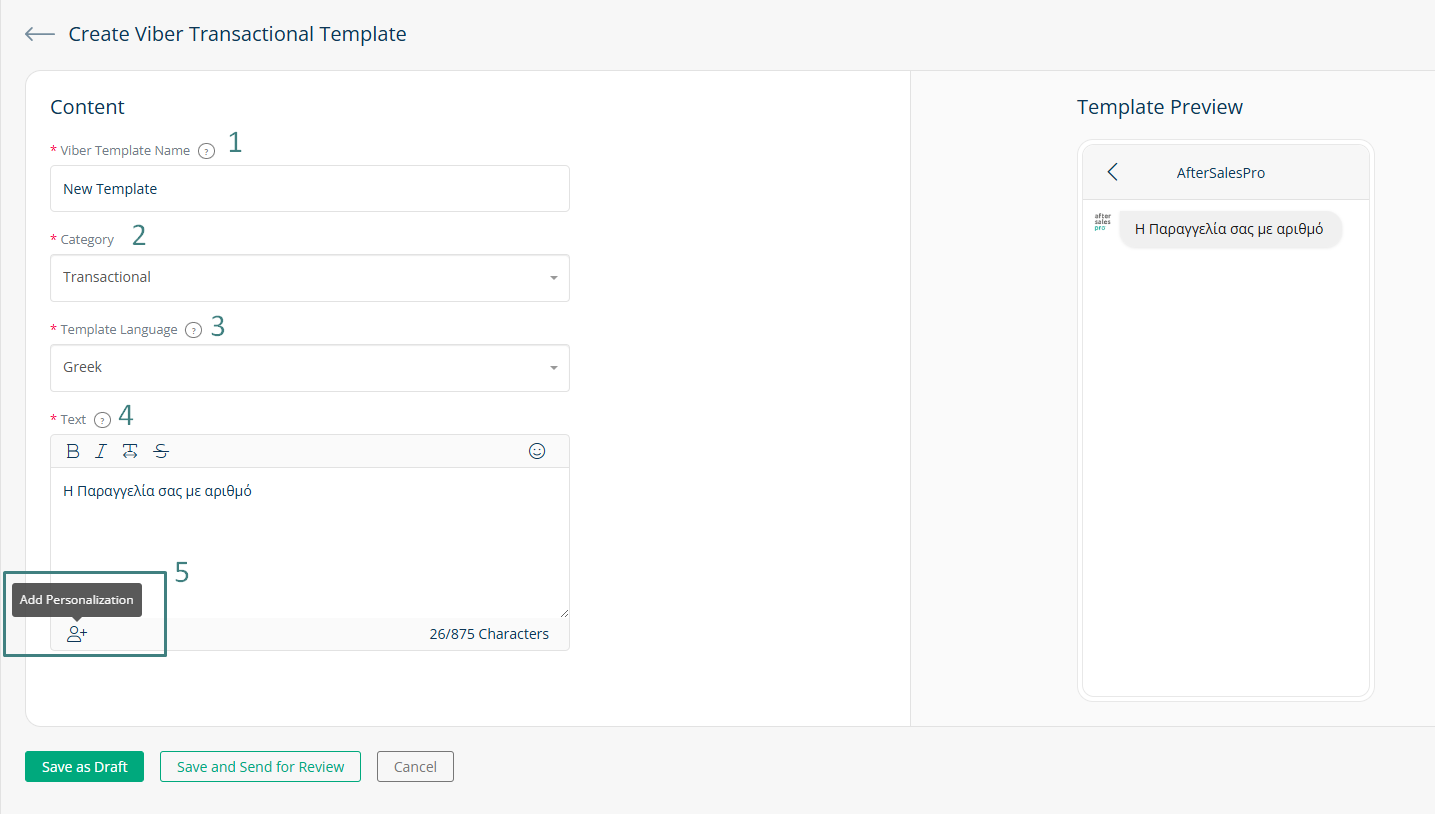Image resolution: width=1435 pixels, height=814 pixels.
Task: Toggle italic formatting in text editor
Action: (x=101, y=451)
